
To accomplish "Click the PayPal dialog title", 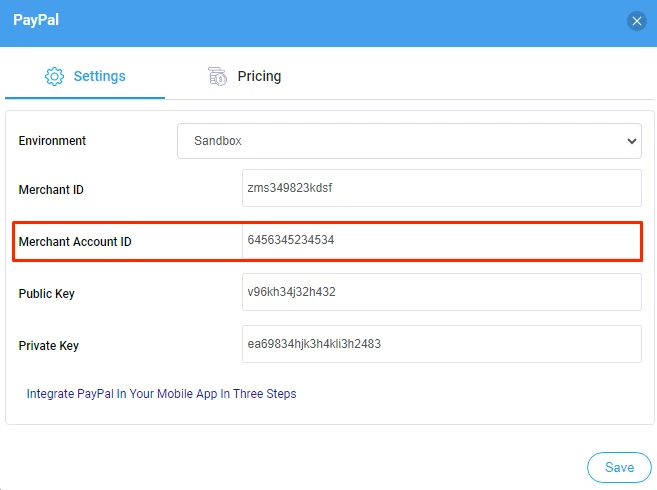I will [36, 20].
